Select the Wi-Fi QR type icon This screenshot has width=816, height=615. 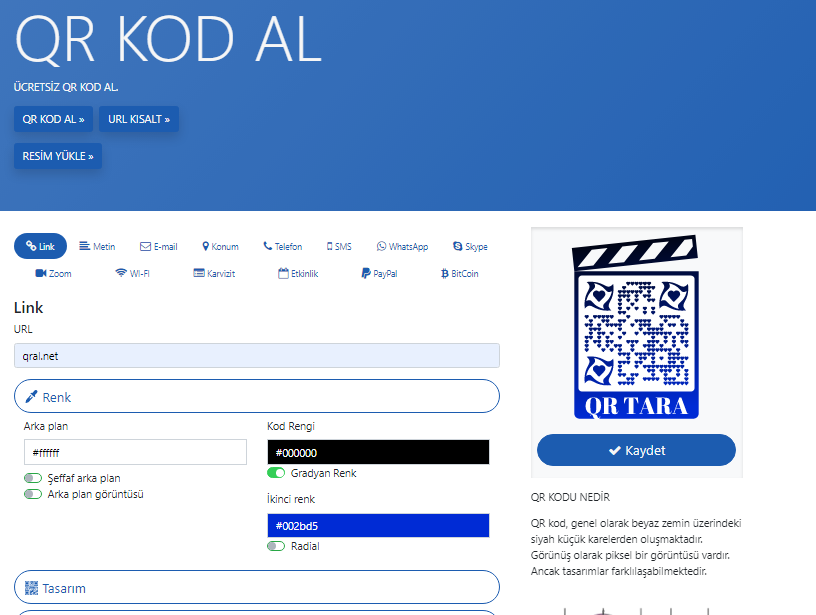[120, 273]
